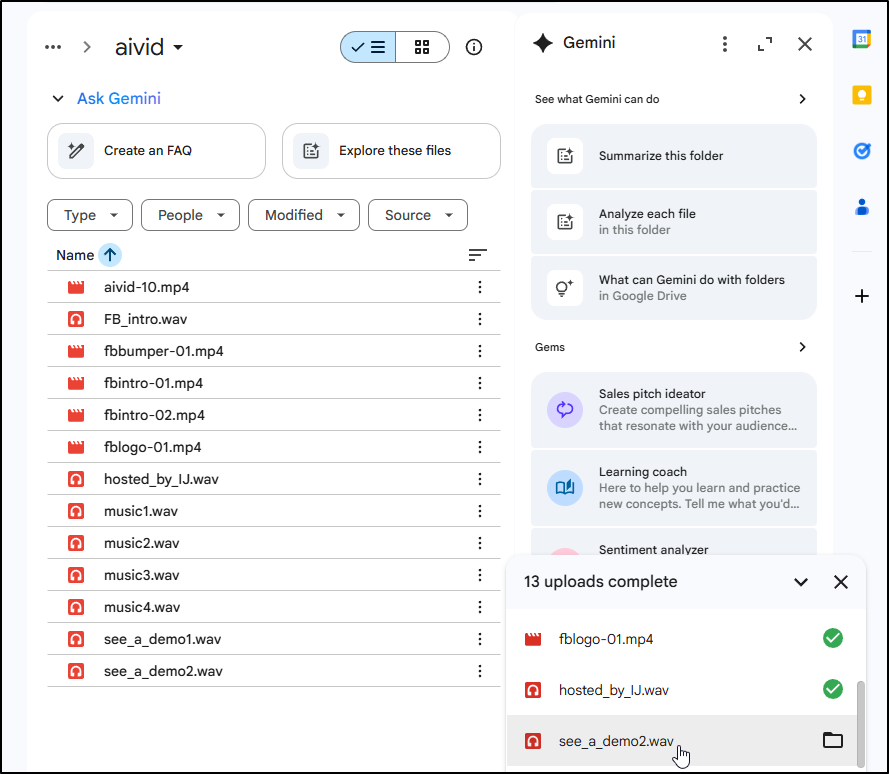Click Analyze each file suggestion
Viewport: 889px width, 774px height.
(x=674, y=222)
